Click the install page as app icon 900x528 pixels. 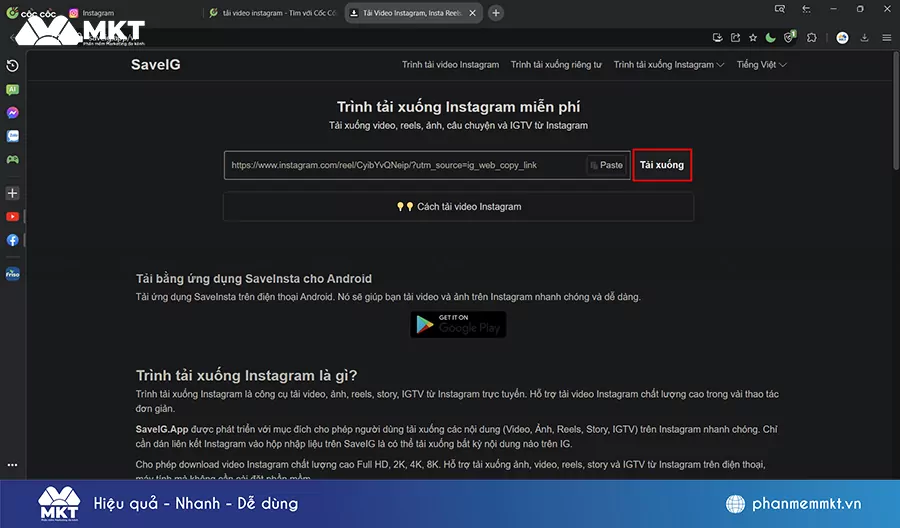pyautogui.click(x=717, y=38)
